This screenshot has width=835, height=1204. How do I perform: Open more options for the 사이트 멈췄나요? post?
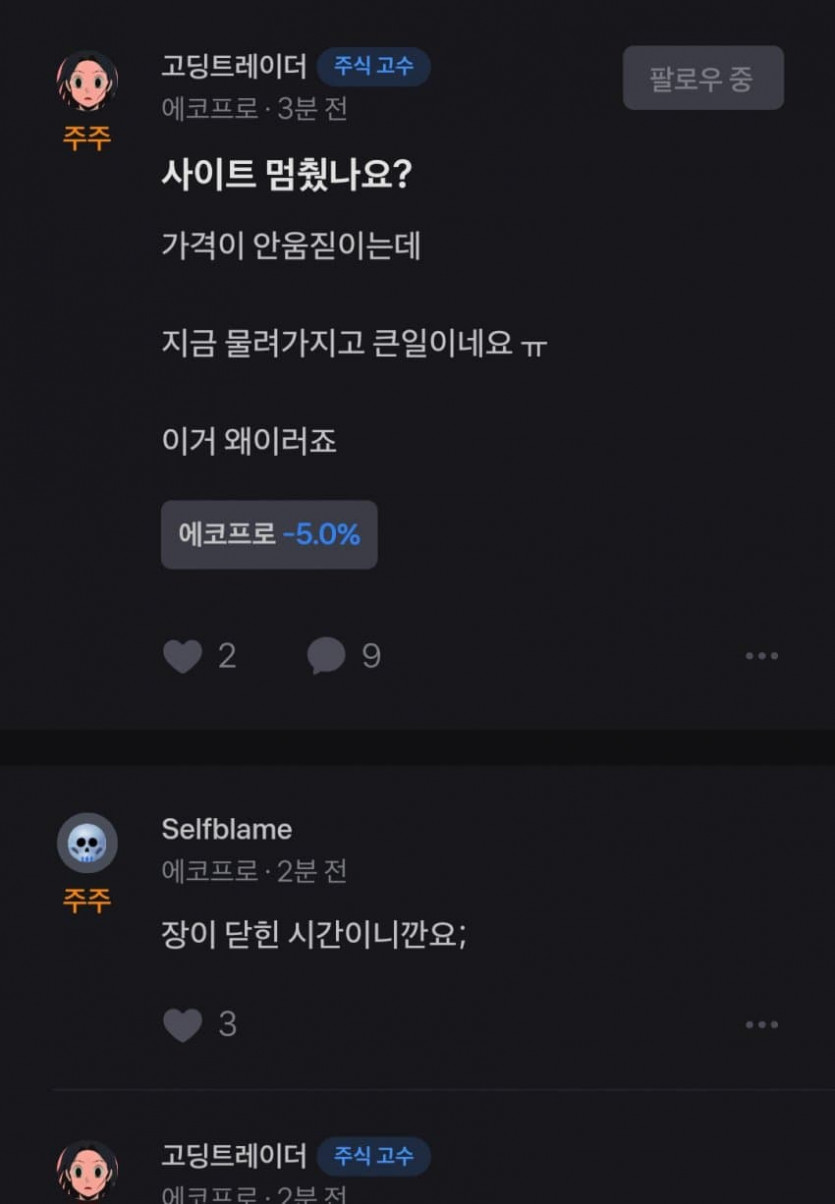coord(761,656)
